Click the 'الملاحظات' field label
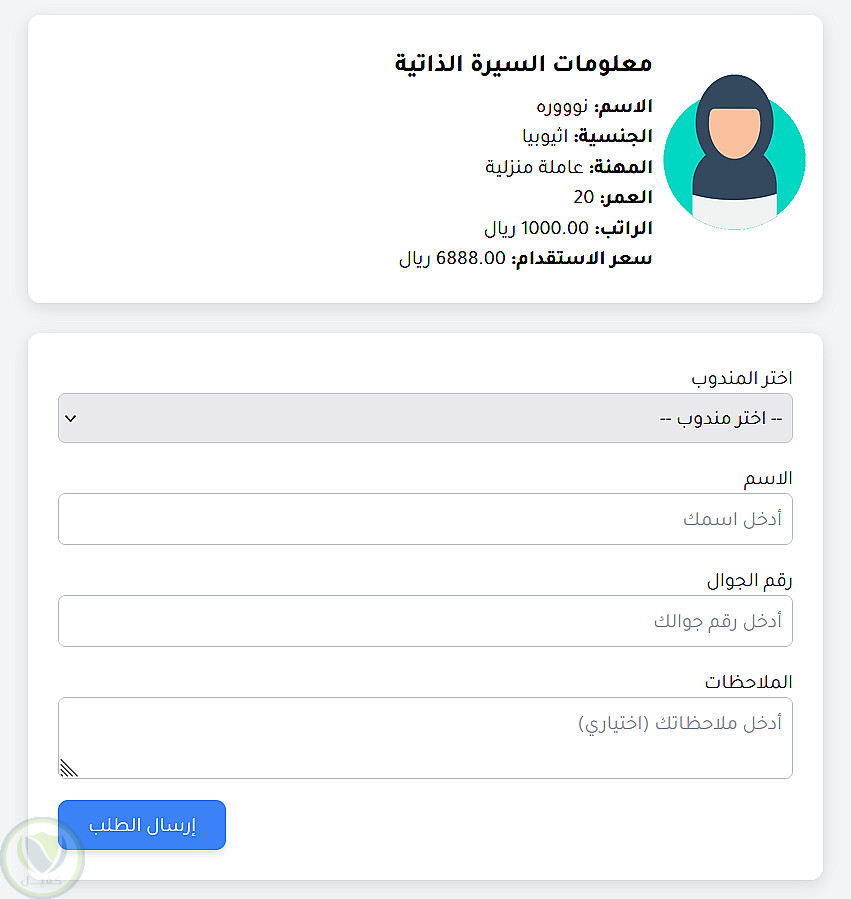This screenshot has height=899, width=851. 748,682
